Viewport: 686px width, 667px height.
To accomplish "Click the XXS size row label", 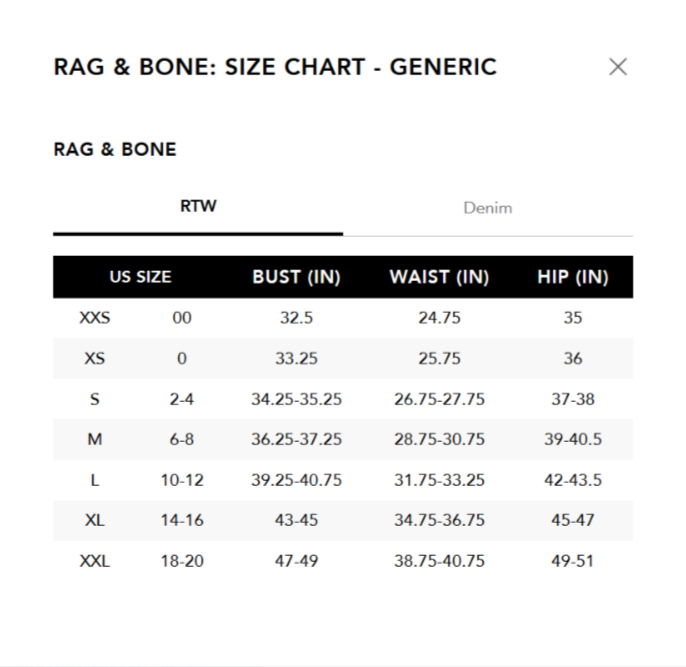I will tap(95, 318).
